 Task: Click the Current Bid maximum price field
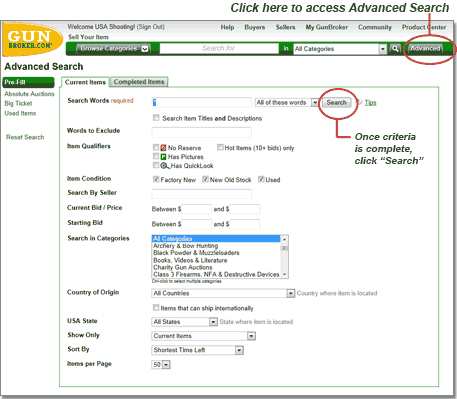click(x=245, y=209)
